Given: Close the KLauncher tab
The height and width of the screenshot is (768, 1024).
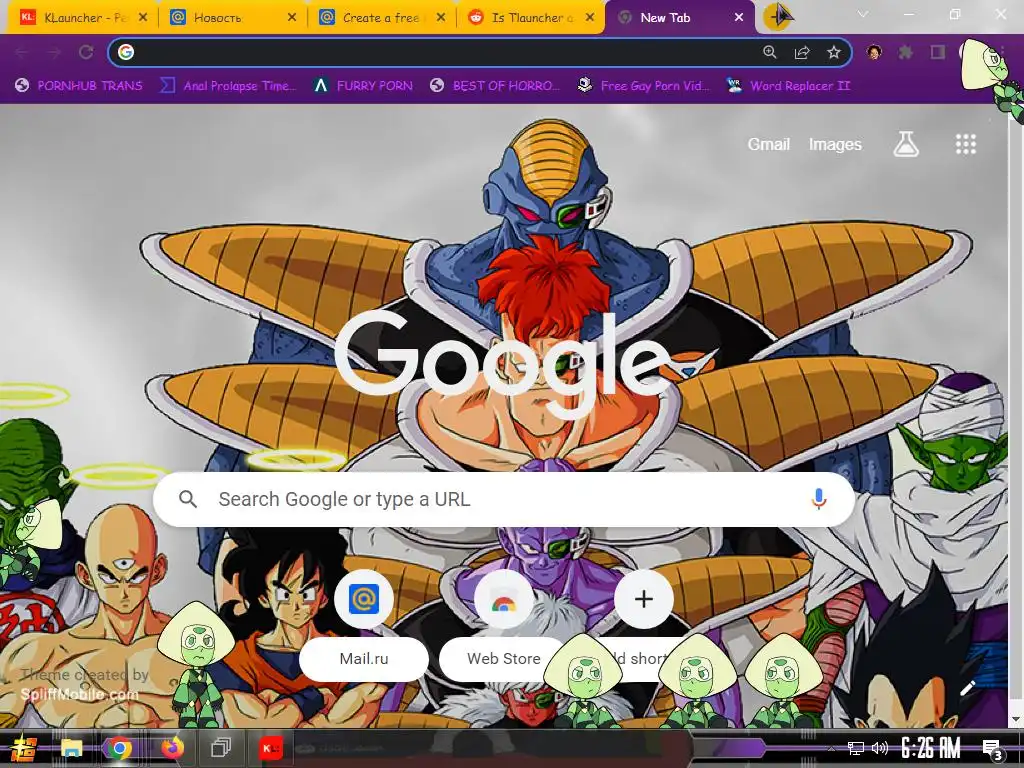Looking at the screenshot, I should (143, 18).
